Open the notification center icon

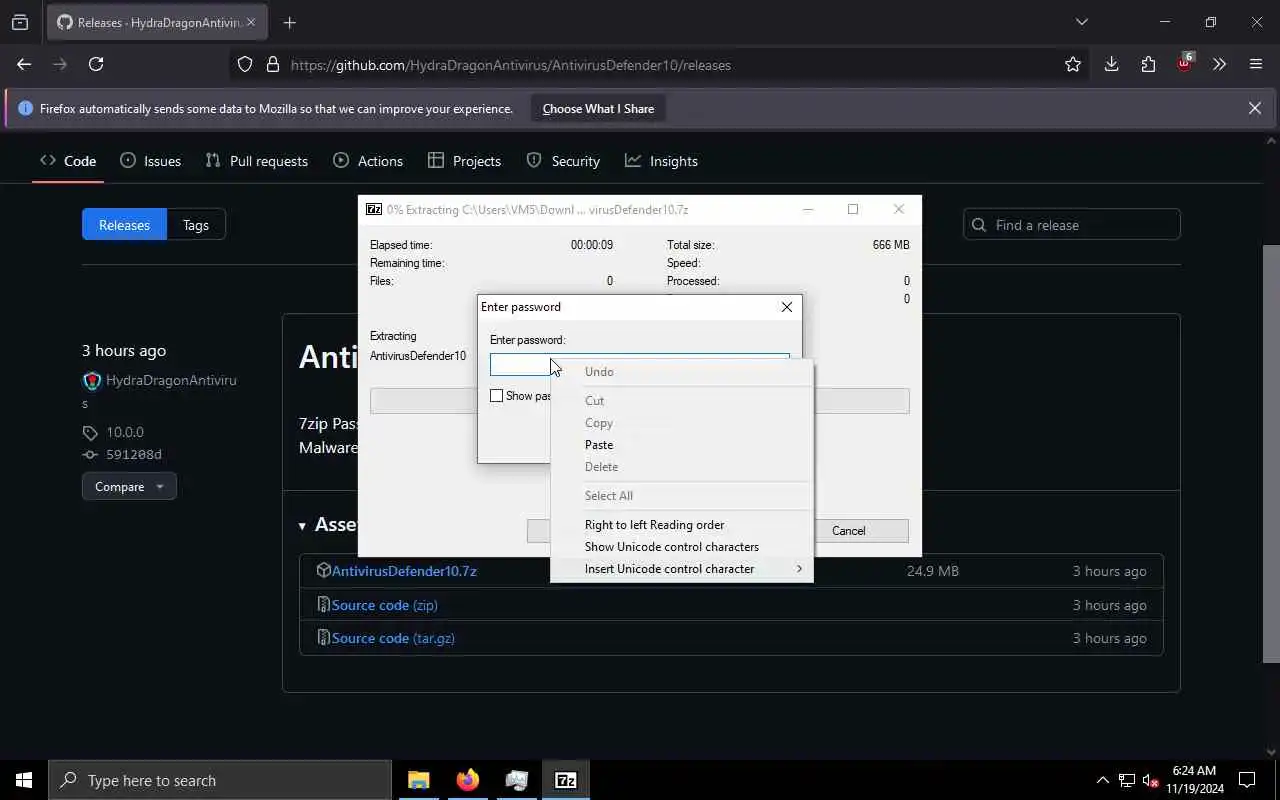[x=1247, y=780]
